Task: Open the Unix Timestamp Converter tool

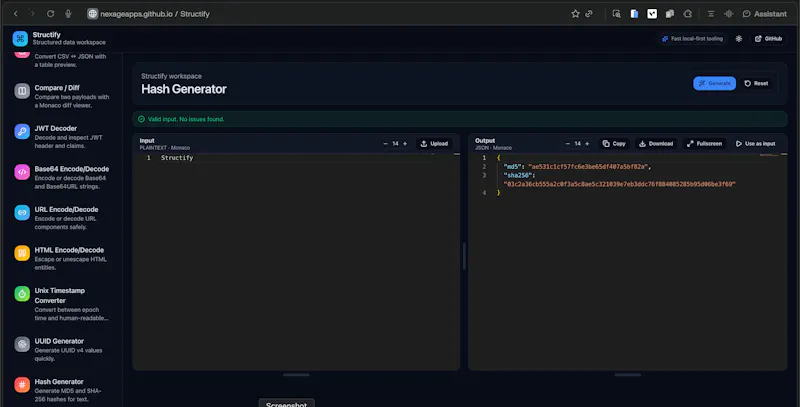Action: (62, 303)
